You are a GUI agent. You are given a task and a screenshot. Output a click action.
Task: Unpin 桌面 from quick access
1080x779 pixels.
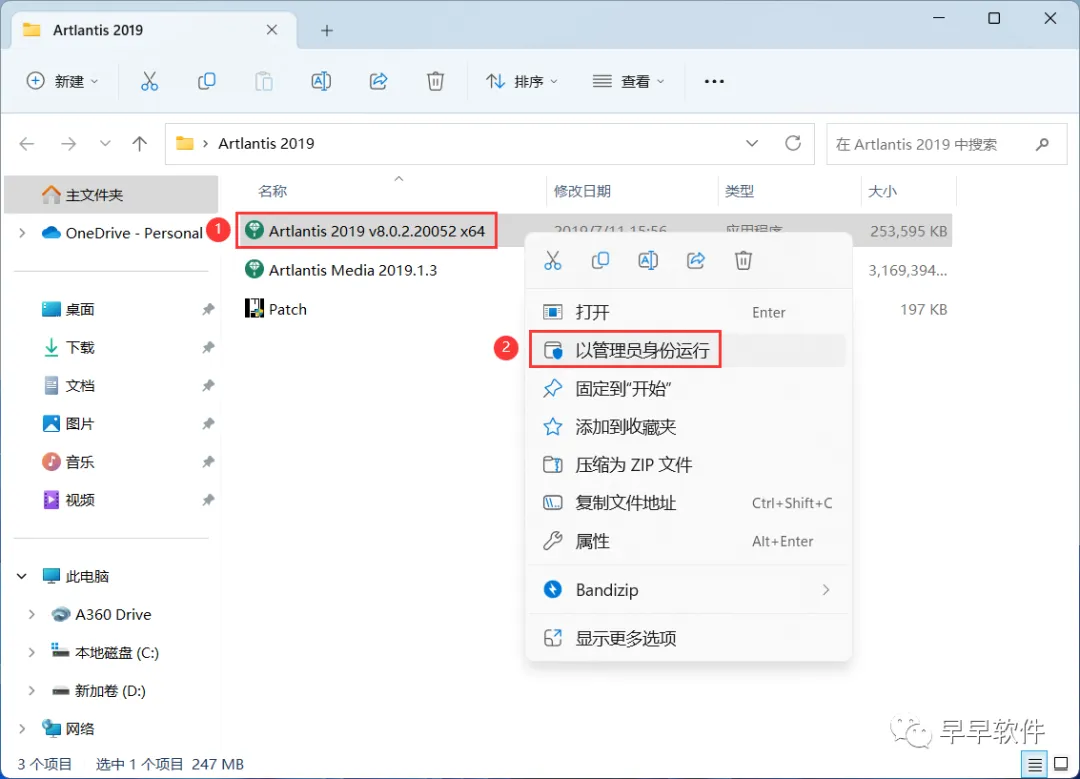tap(208, 309)
